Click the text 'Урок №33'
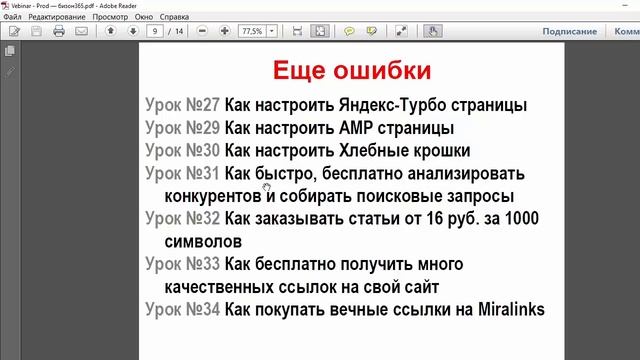Screen dimensions: 640x360 click(182, 264)
